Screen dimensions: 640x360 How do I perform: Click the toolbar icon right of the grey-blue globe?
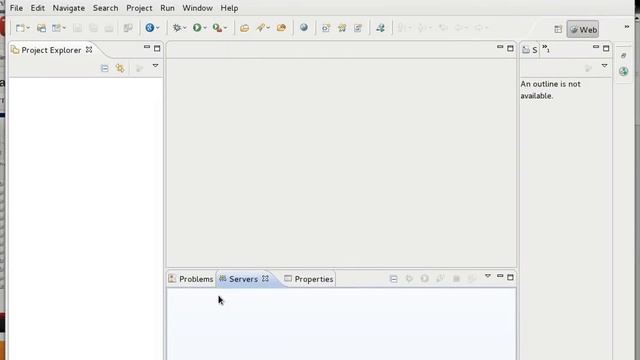tap(326, 28)
